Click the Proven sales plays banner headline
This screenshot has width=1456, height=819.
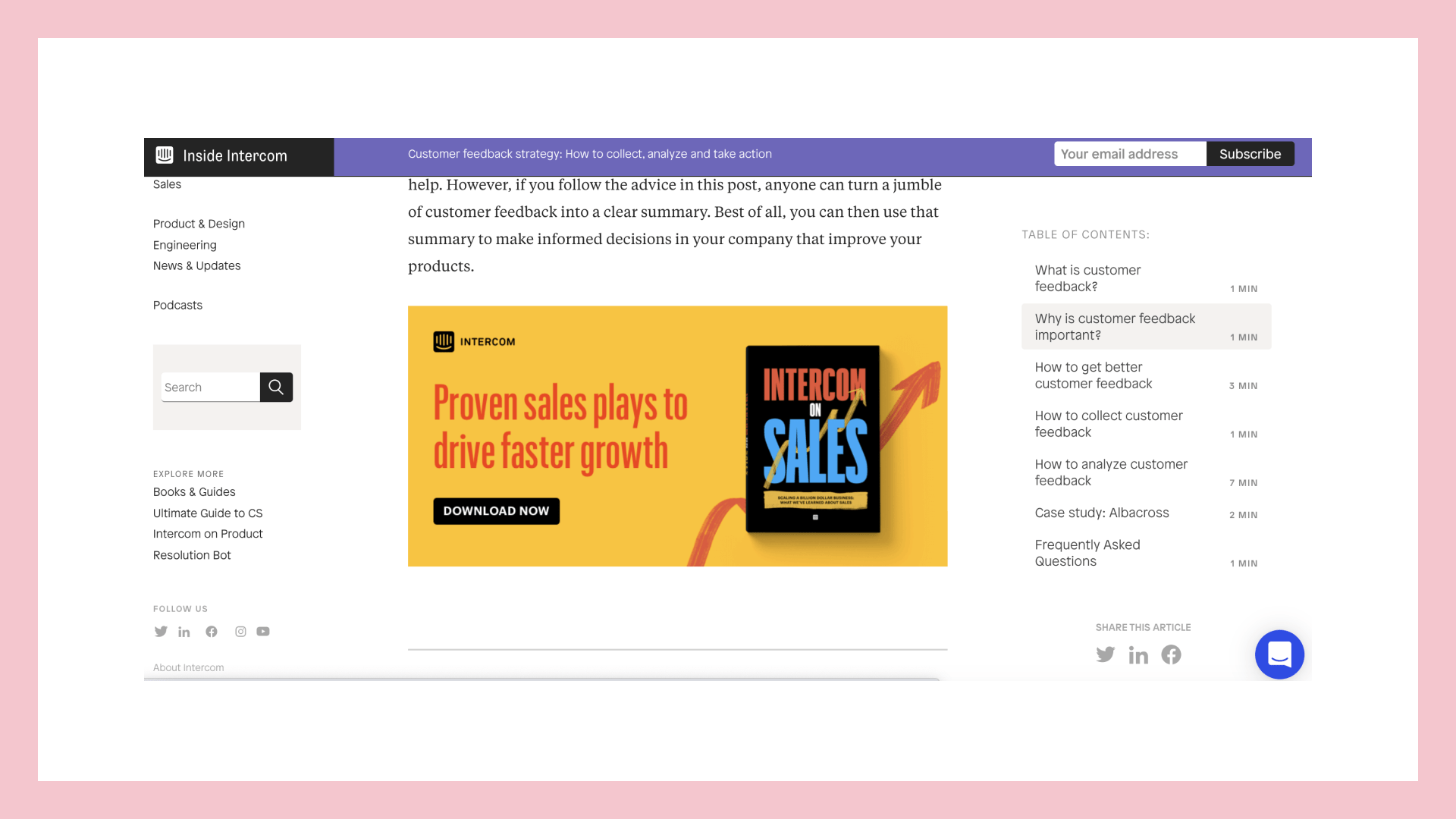[x=560, y=428]
